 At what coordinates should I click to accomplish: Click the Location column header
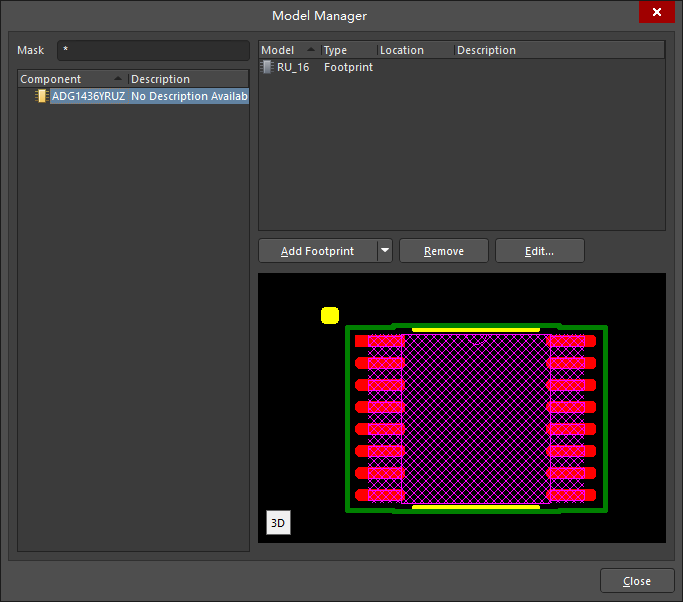click(416, 50)
